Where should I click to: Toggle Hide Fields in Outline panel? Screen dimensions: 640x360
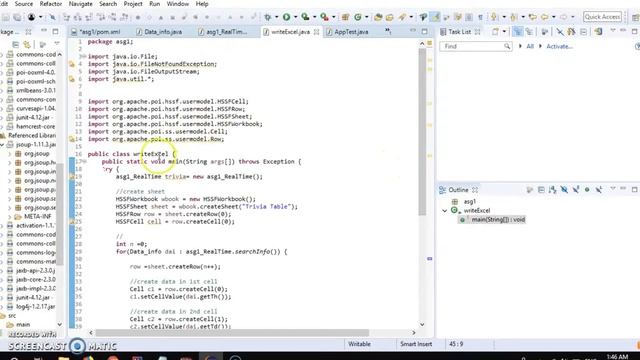pyautogui.click(x=564, y=190)
